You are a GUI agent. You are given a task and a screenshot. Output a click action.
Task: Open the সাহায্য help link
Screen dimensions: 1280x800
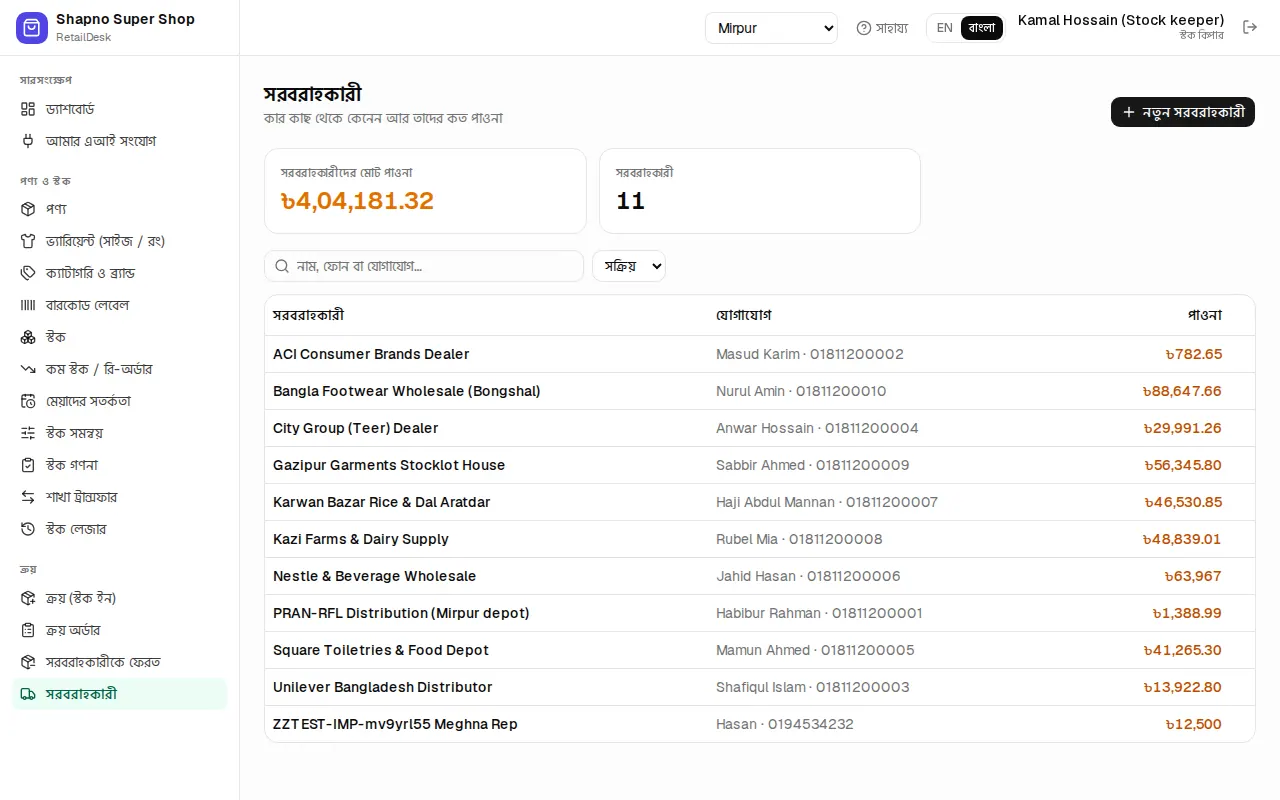click(x=882, y=28)
